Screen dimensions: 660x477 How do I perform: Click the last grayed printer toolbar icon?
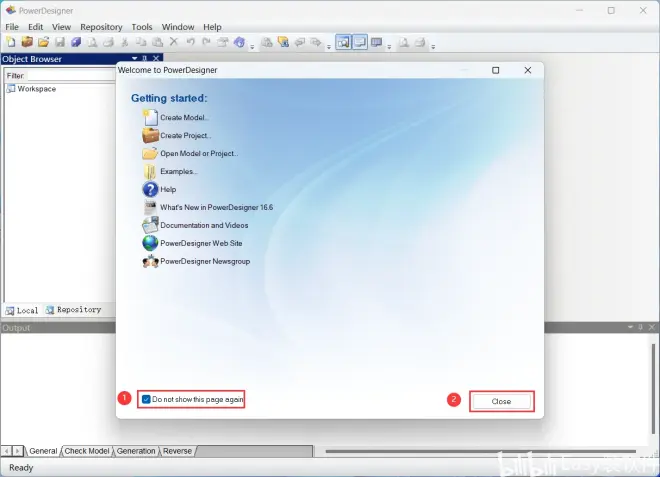click(x=420, y=42)
